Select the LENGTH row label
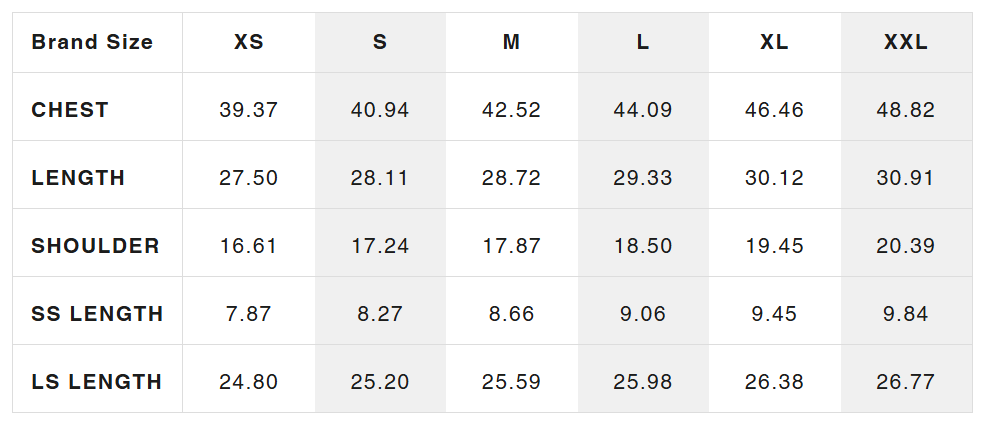The image size is (984, 423). [78, 178]
